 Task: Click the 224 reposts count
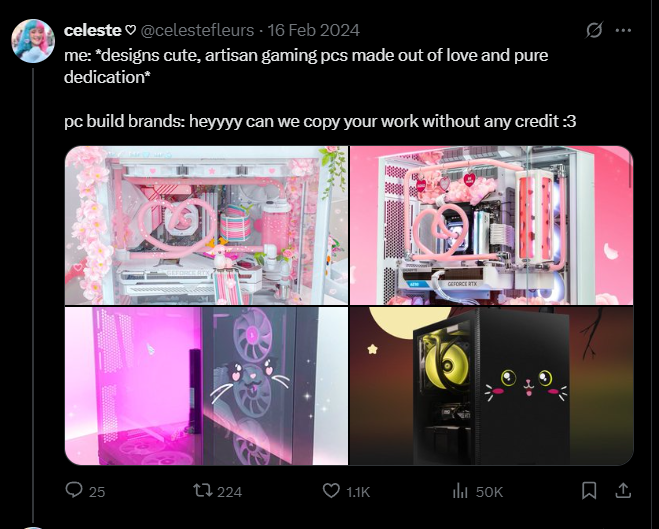pyautogui.click(x=229, y=492)
